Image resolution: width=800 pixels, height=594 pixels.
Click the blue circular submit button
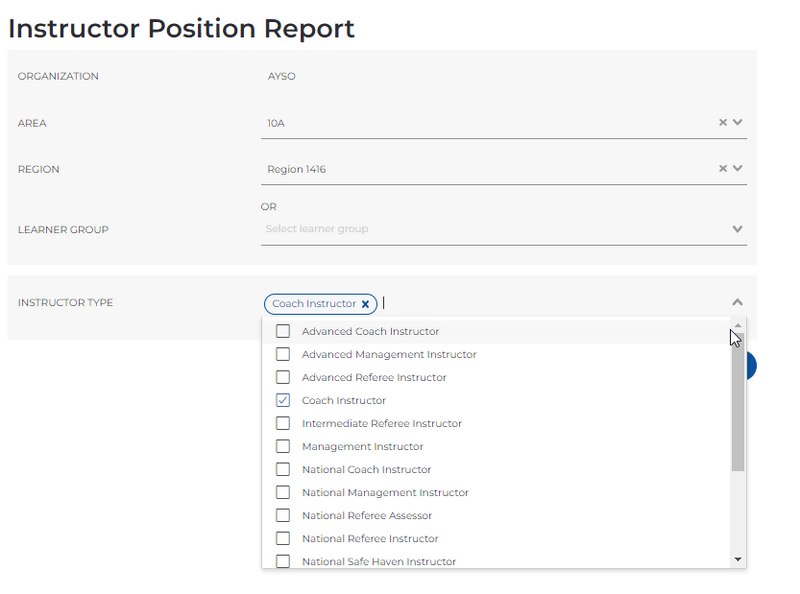[750, 366]
